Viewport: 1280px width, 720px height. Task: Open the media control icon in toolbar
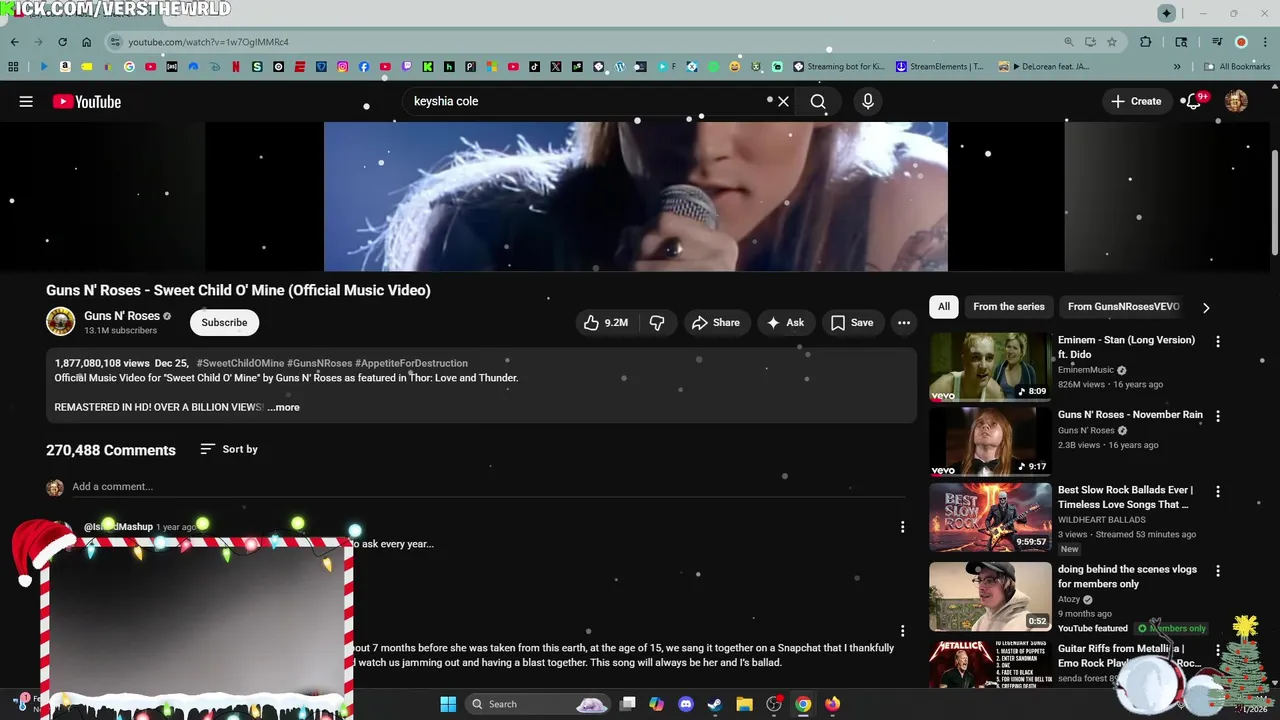click(x=1217, y=42)
